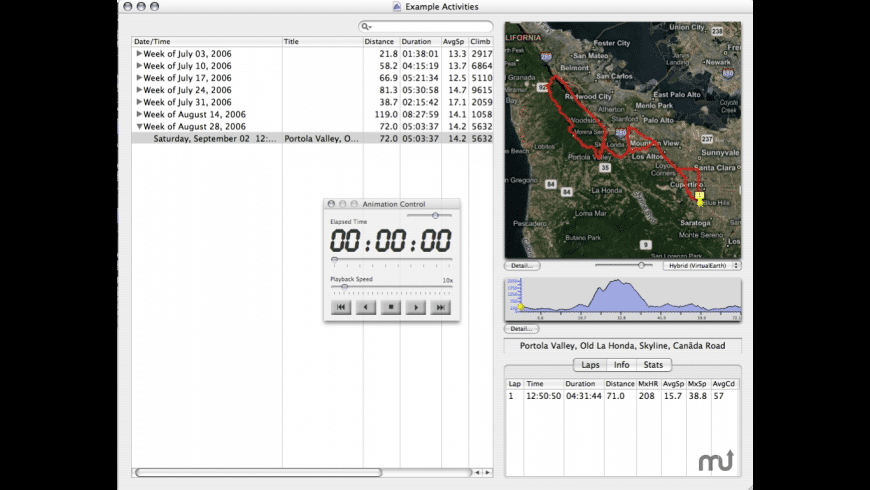
Task: Click the skip-to-end playback button
Action: click(x=440, y=308)
